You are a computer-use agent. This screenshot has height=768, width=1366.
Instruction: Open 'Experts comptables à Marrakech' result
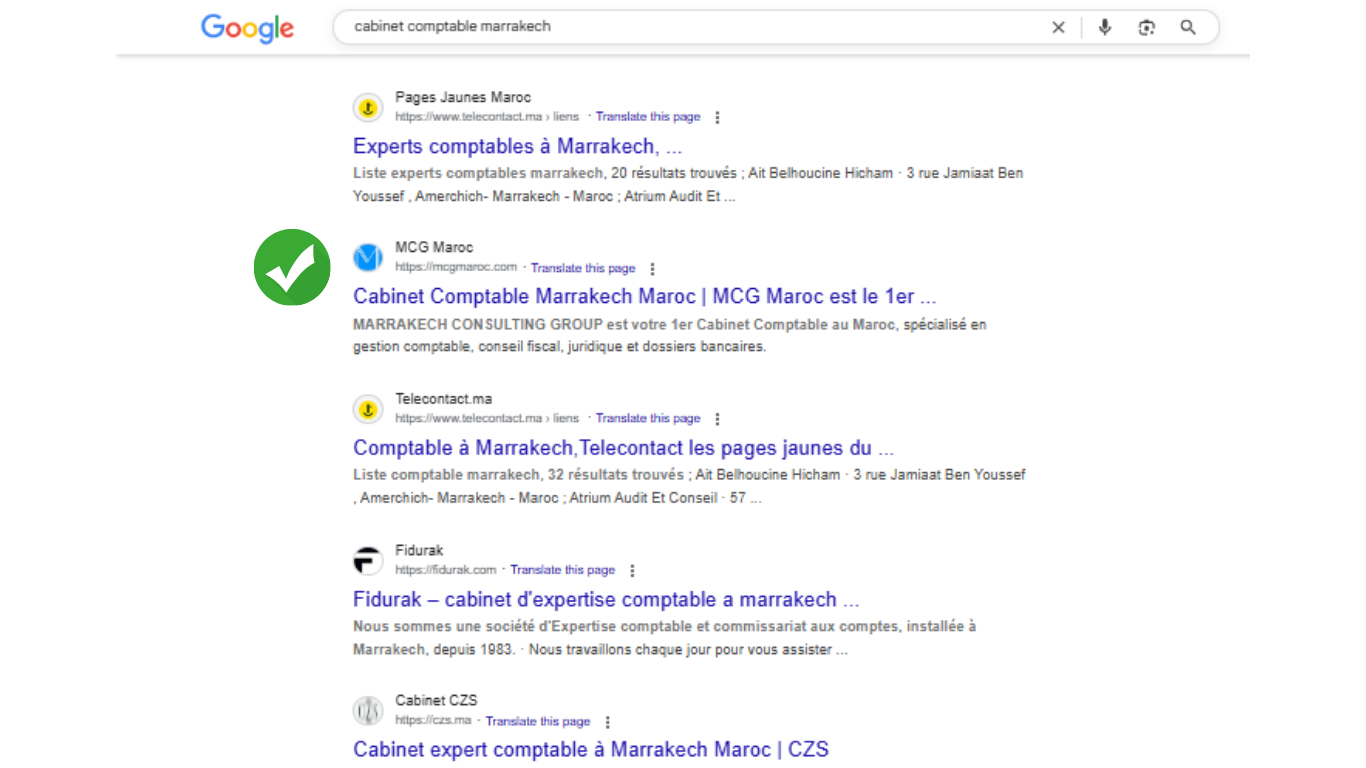click(x=518, y=147)
